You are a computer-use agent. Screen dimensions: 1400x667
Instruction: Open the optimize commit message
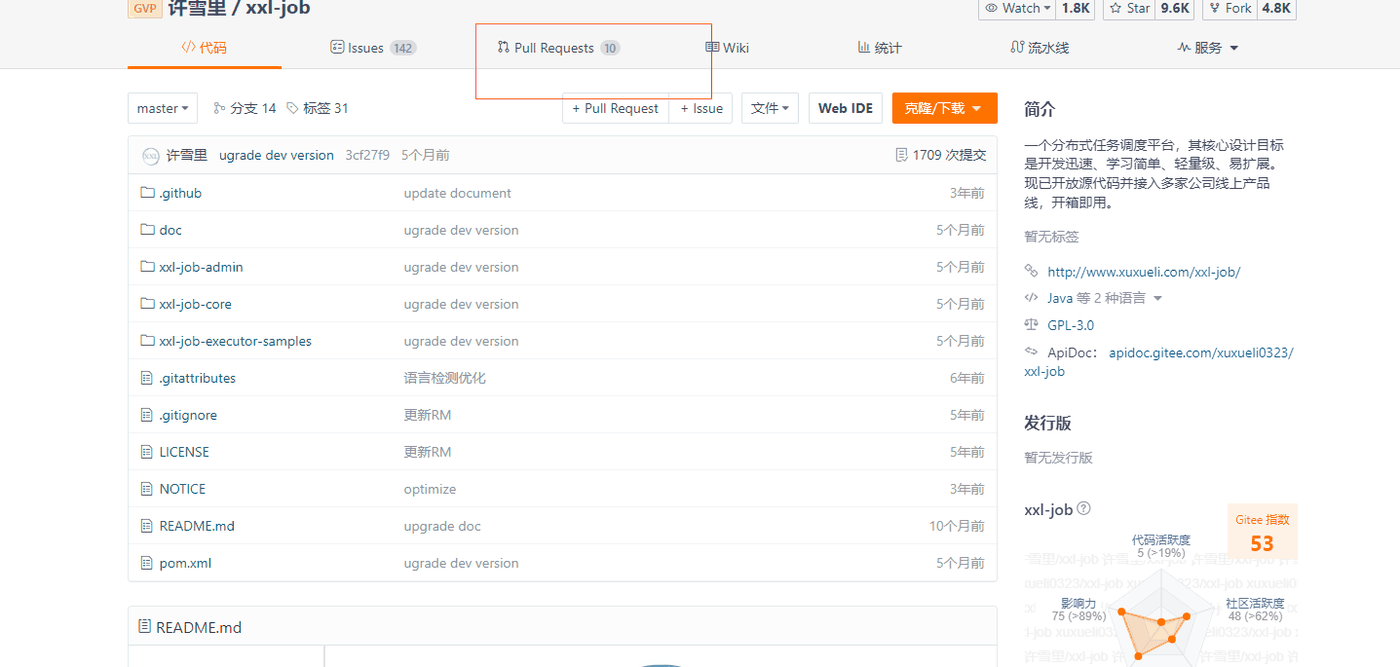pyautogui.click(x=430, y=489)
